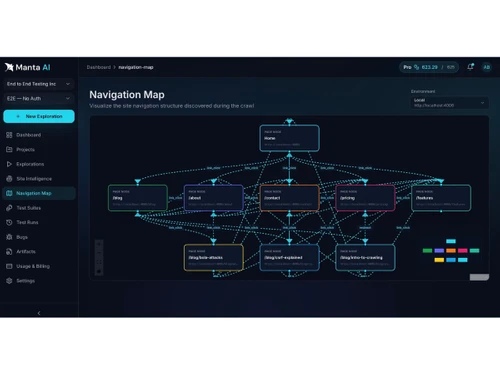
Task: Open the Projects folder icon in sidebar
Action: pos(9,149)
